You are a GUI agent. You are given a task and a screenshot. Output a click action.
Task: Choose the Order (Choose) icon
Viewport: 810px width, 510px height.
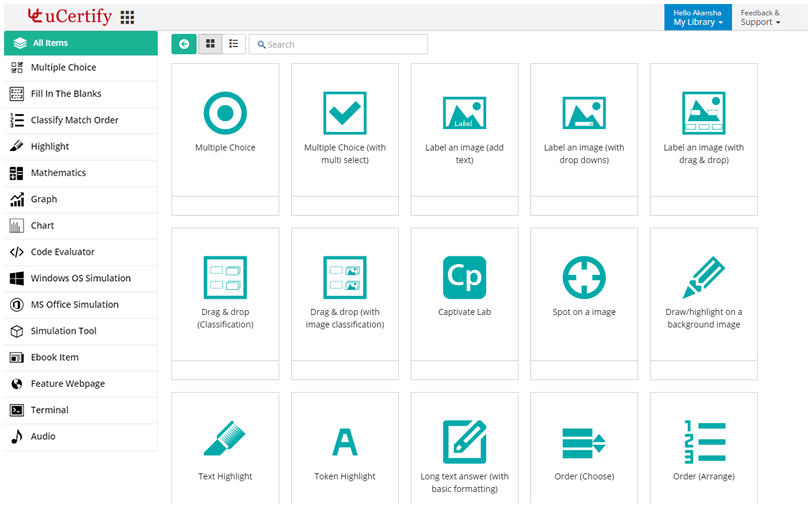click(x=584, y=443)
